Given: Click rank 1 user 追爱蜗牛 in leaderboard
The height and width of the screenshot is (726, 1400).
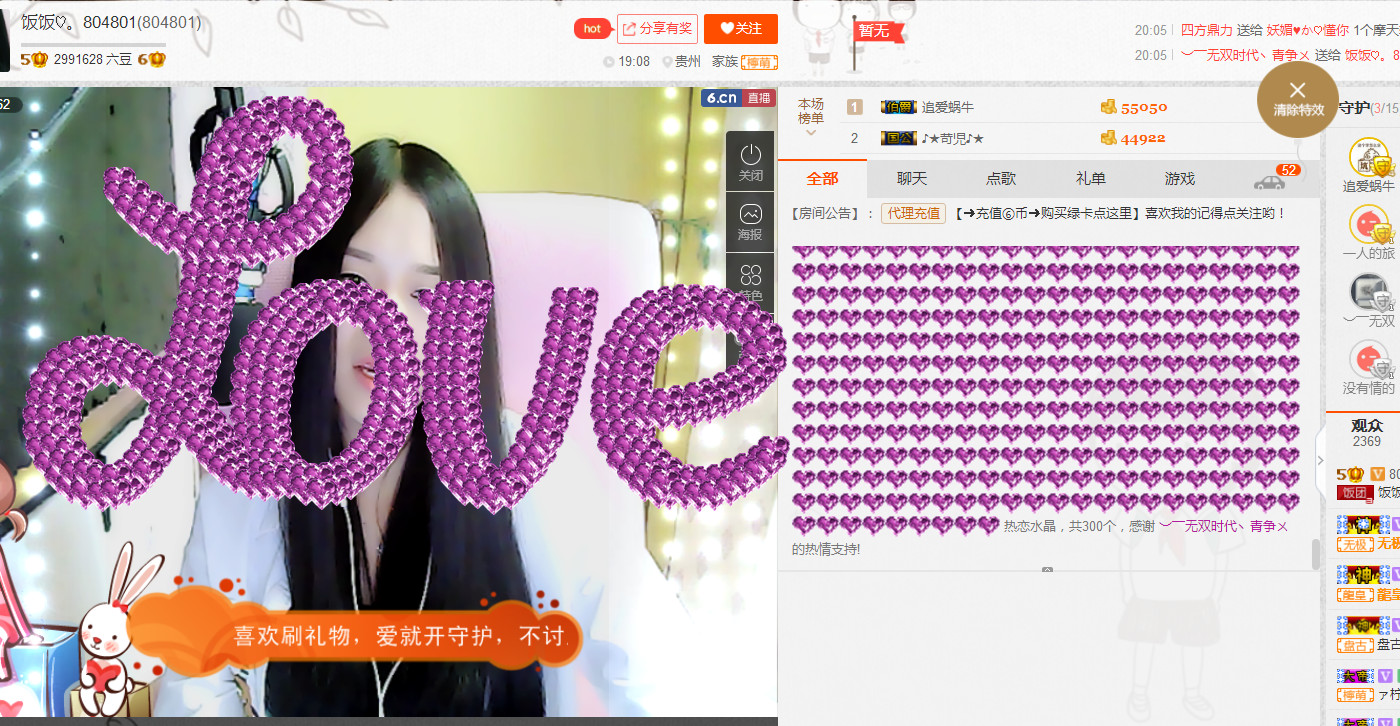Looking at the screenshot, I should click(x=947, y=107).
